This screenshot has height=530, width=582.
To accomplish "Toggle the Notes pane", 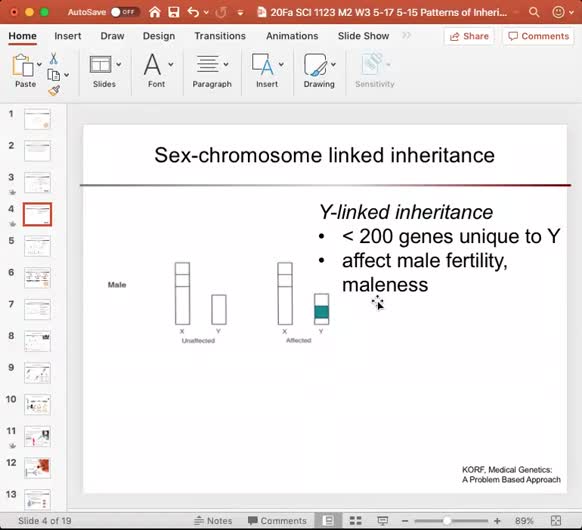I will (213, 521).
